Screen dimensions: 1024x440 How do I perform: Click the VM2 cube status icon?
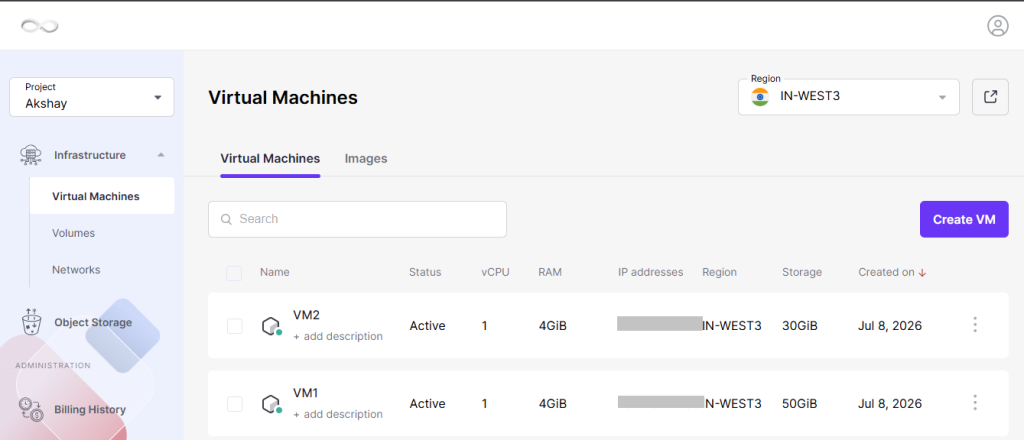pyautogui.click(x=271, y=326)
